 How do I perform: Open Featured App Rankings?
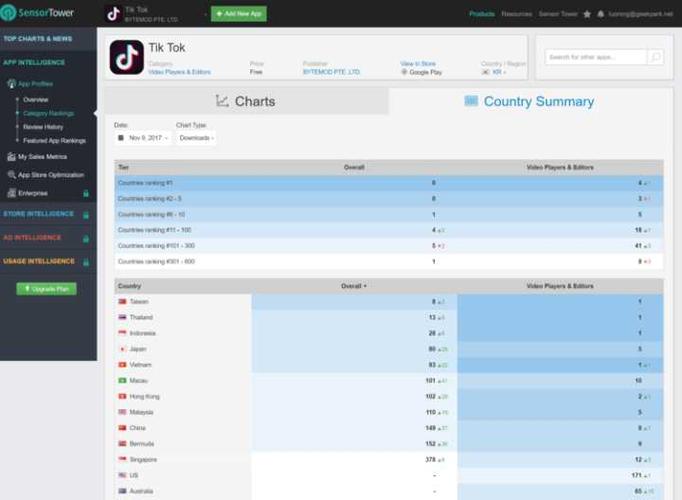(x=54, y=140)
